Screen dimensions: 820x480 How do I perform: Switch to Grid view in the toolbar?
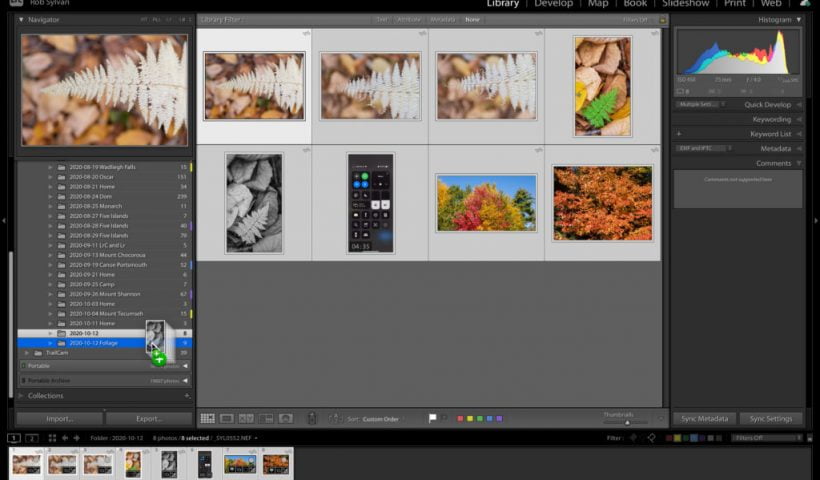[207, 418]
